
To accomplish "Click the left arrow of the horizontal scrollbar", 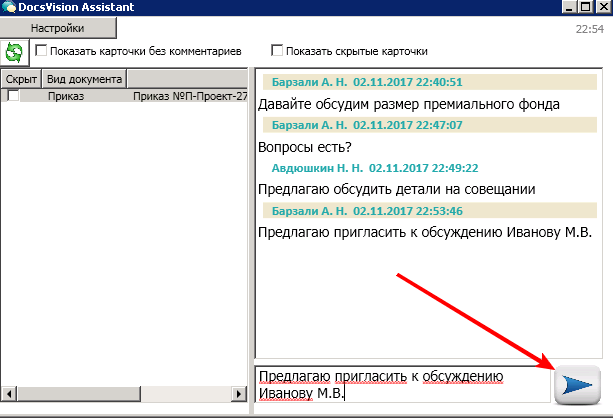I will coord(9,393).
